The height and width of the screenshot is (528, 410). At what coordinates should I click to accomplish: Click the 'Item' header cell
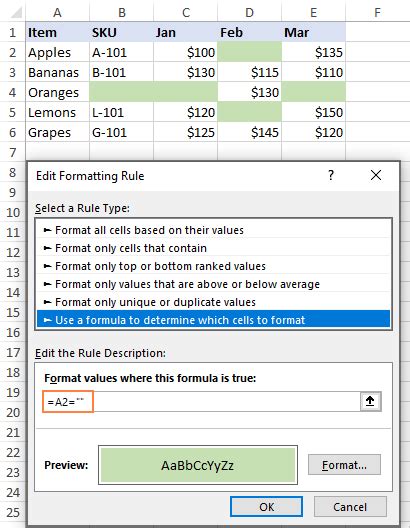(58, 32)
